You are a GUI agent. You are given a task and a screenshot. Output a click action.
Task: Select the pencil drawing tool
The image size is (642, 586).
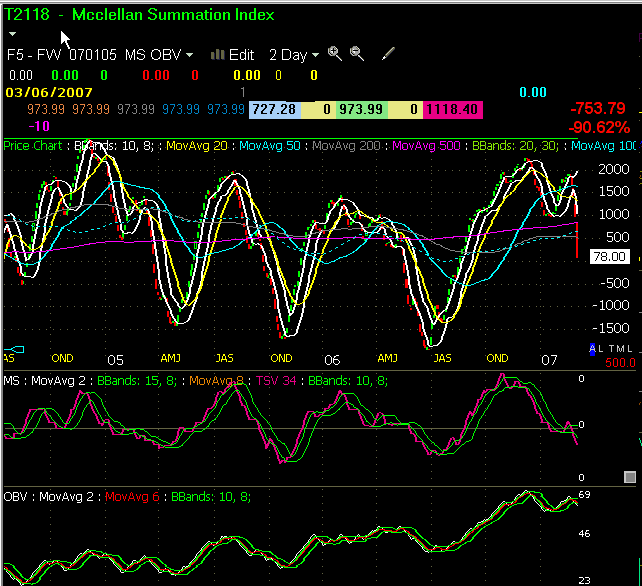[x=389, y=54]
